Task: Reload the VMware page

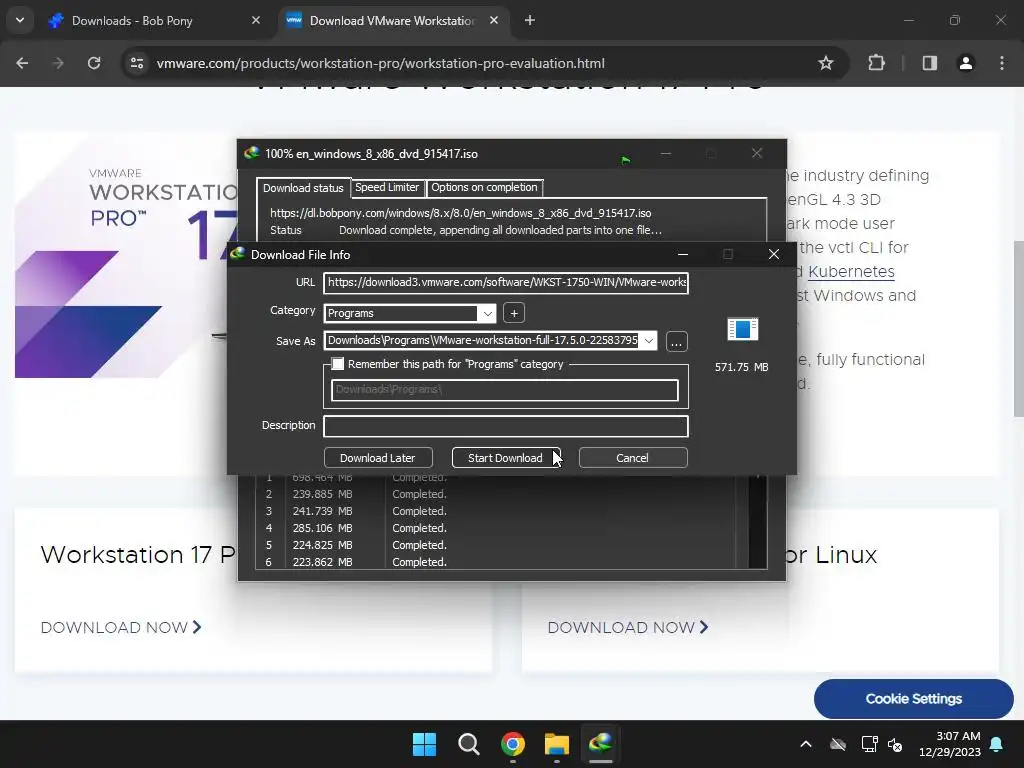Action: 94,63
